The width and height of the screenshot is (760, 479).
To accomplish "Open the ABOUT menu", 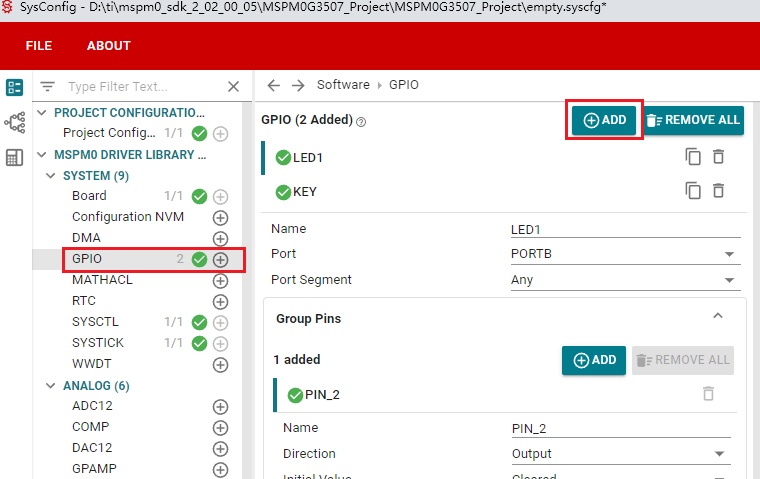I will (108, 45).
